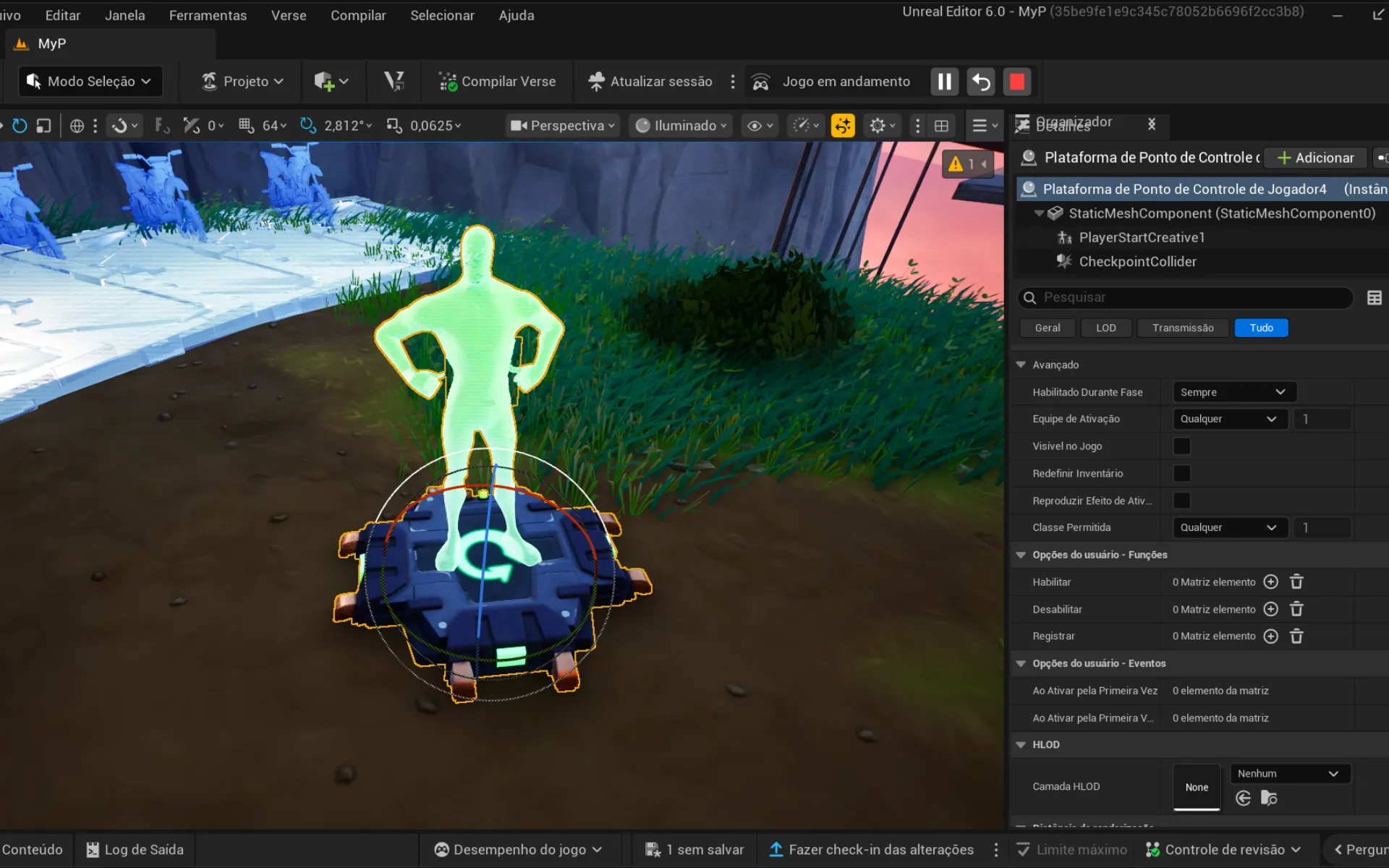This screenshot has height=868, width=1389.
Task: Stop the running game session
Action: [x=1016, y=82]
